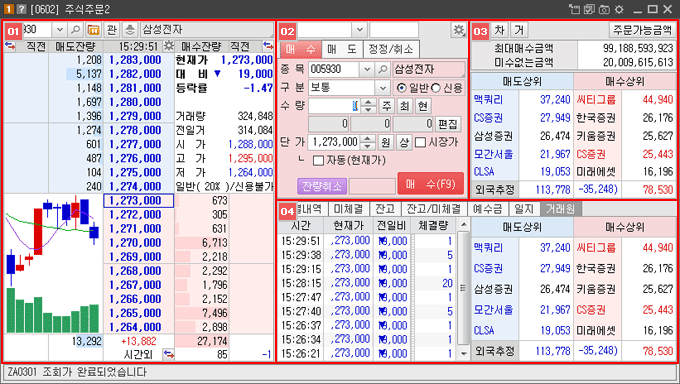The height and width of the screenshot is (384, 680).
Task: Select the 신용 radio button
Action: coord(435,88)
